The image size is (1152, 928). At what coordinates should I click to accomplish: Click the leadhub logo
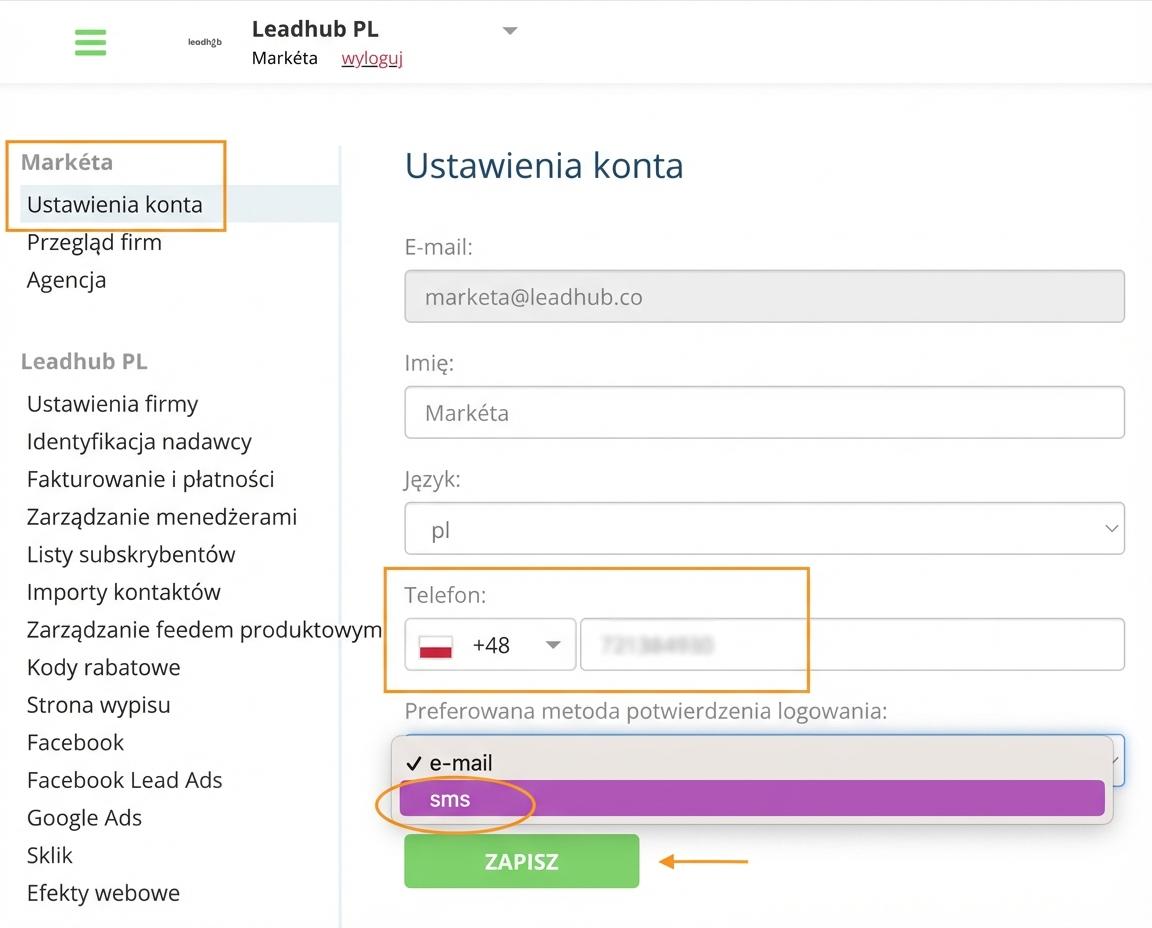click(x=204, y=43)
